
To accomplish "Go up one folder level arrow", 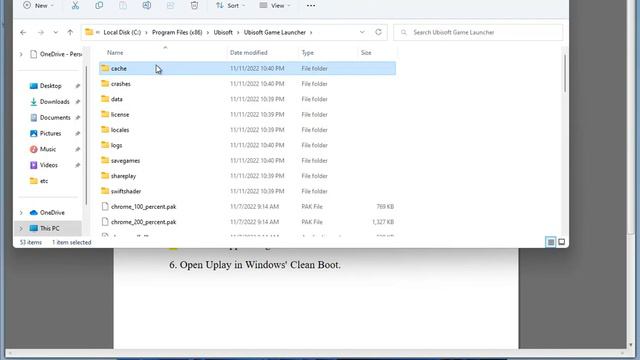I will click(x=70, y=32).
